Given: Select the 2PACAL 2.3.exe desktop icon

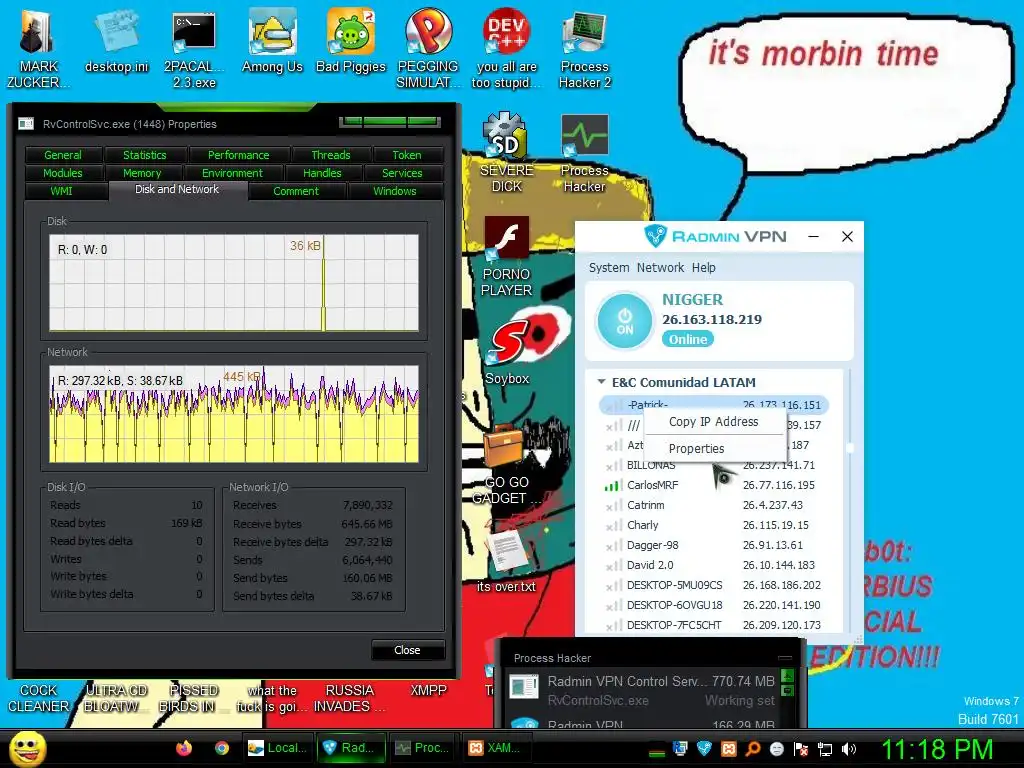Looking at the screenshot, I should point(194,48).
